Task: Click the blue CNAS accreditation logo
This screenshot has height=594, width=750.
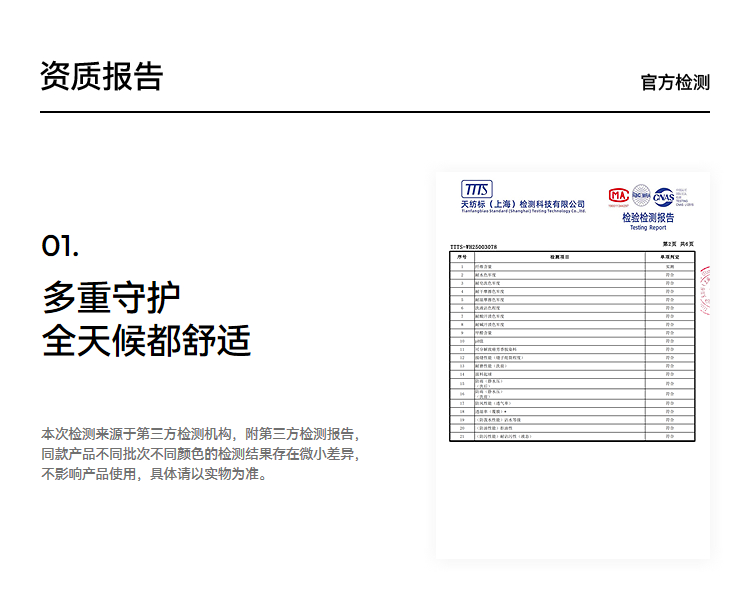Action: point(663,197)
